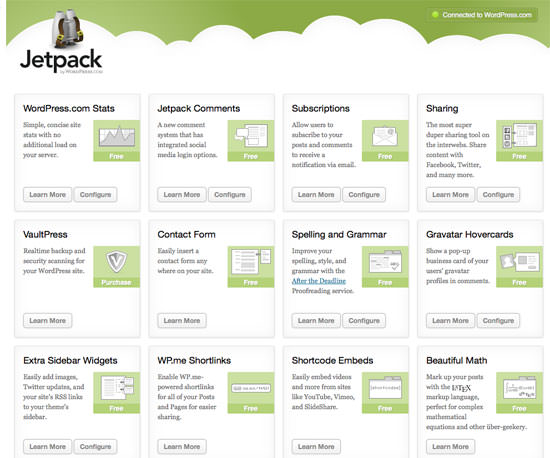Click the Spelling and Grammar icon
The height and width of the screenshot is (458, 550).
point(385,262)
